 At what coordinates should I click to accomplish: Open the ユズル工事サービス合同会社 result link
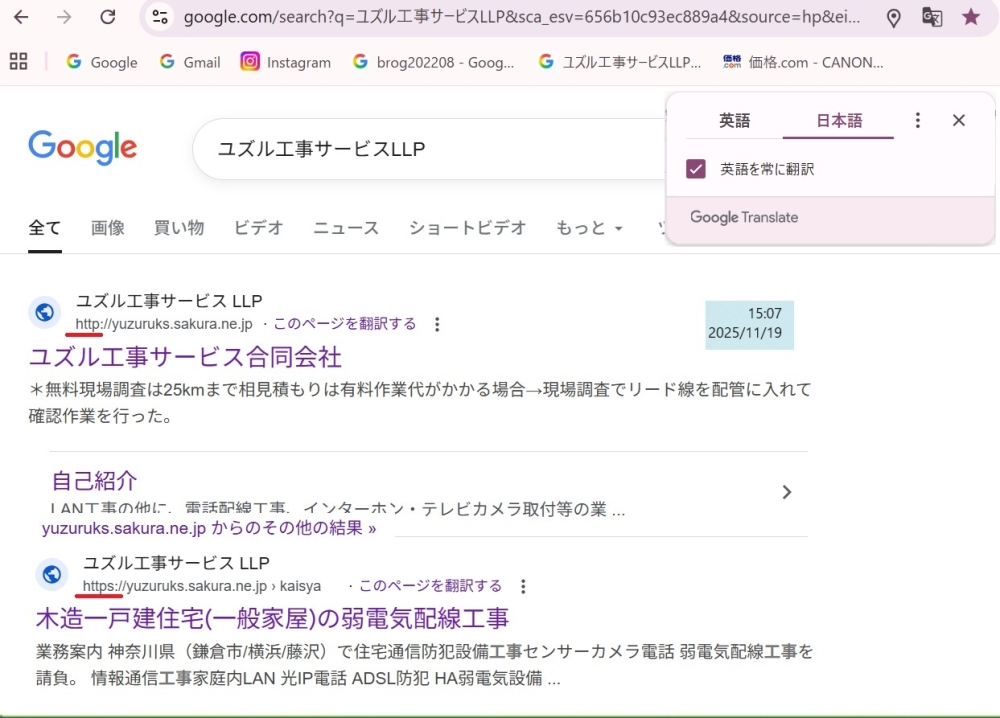tap(185, 357)
